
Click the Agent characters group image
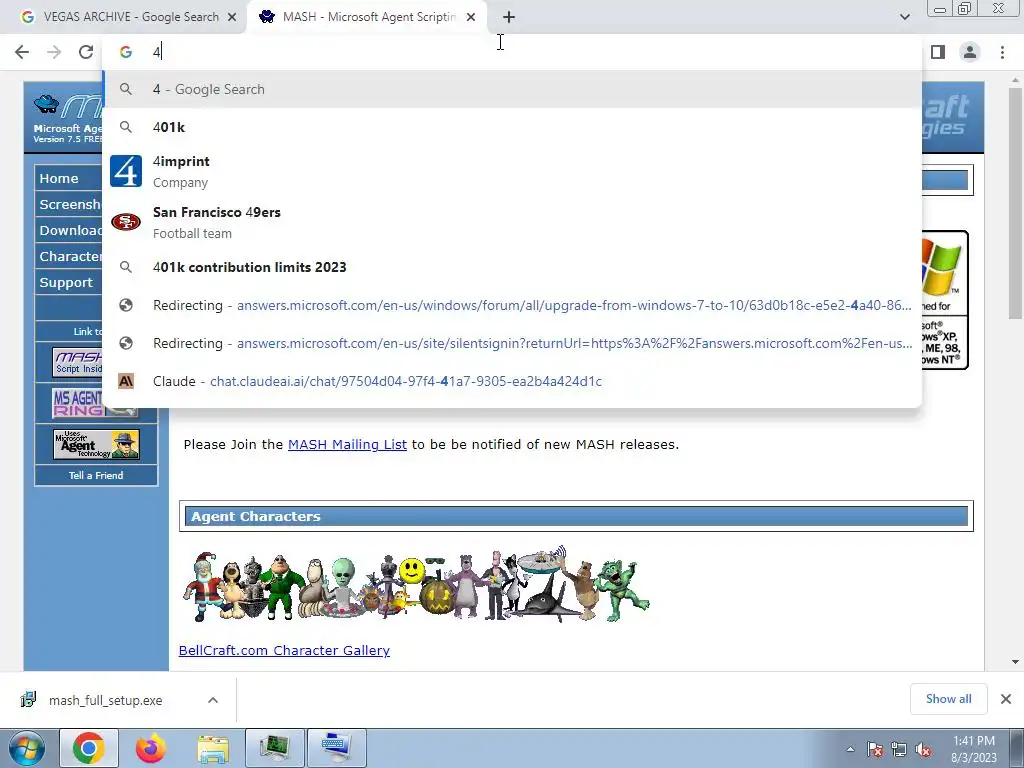click(415, 584)
